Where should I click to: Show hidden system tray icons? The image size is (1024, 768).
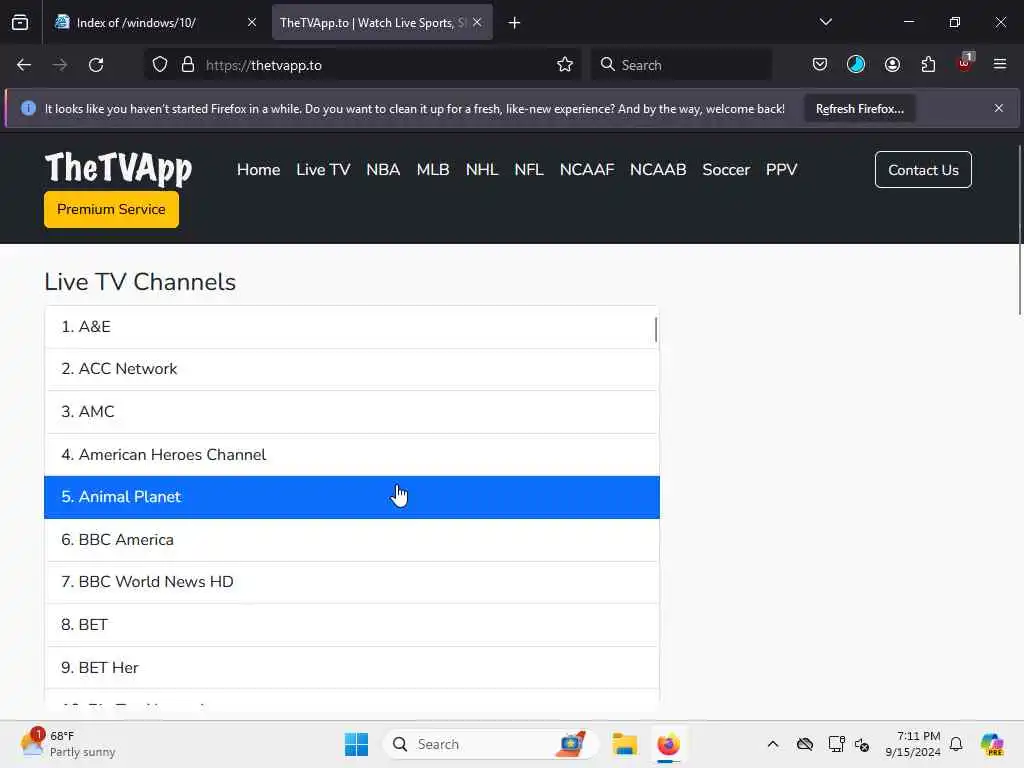coord(773,744)
